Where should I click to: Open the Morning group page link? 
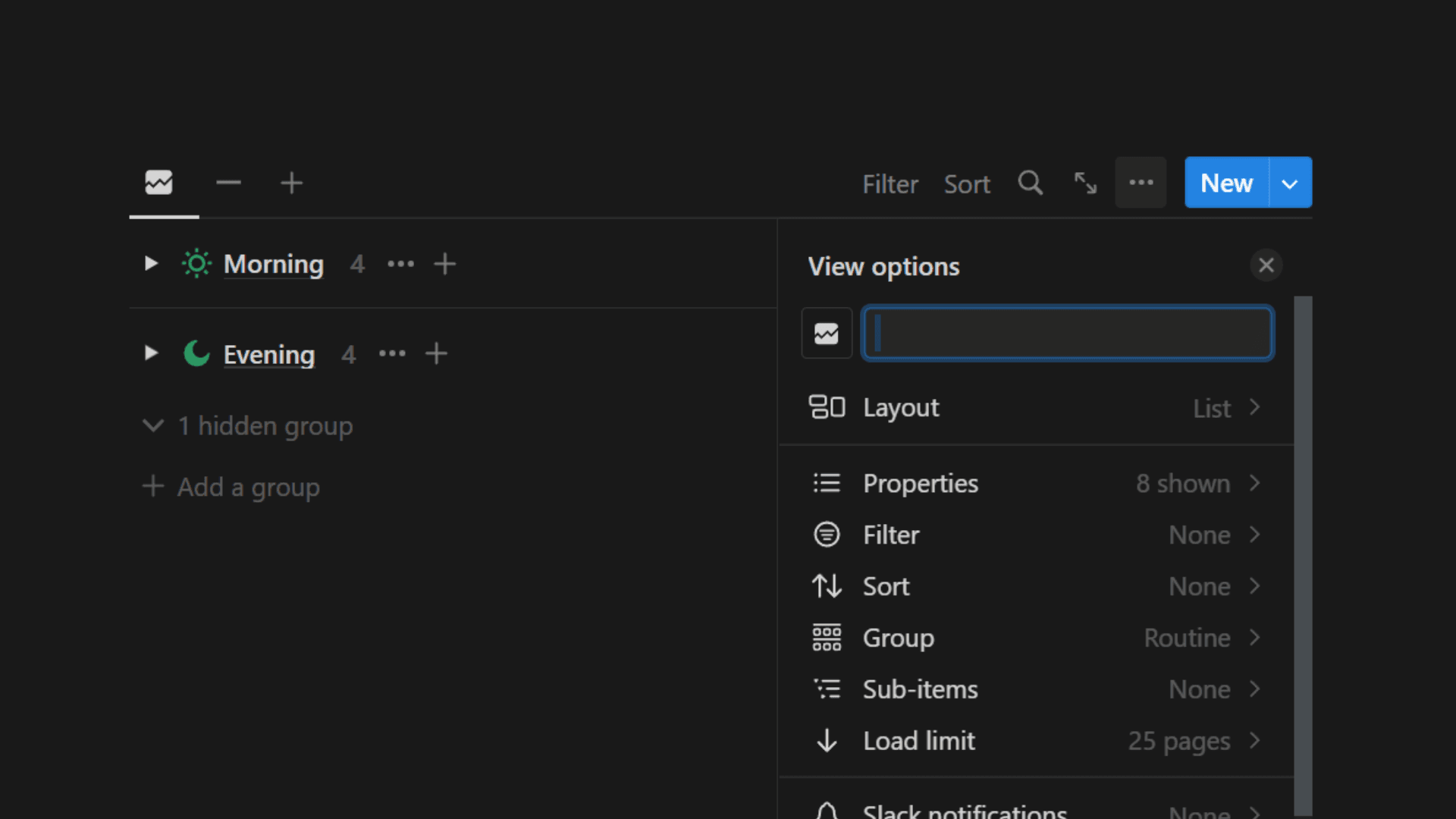coord(273,264)
